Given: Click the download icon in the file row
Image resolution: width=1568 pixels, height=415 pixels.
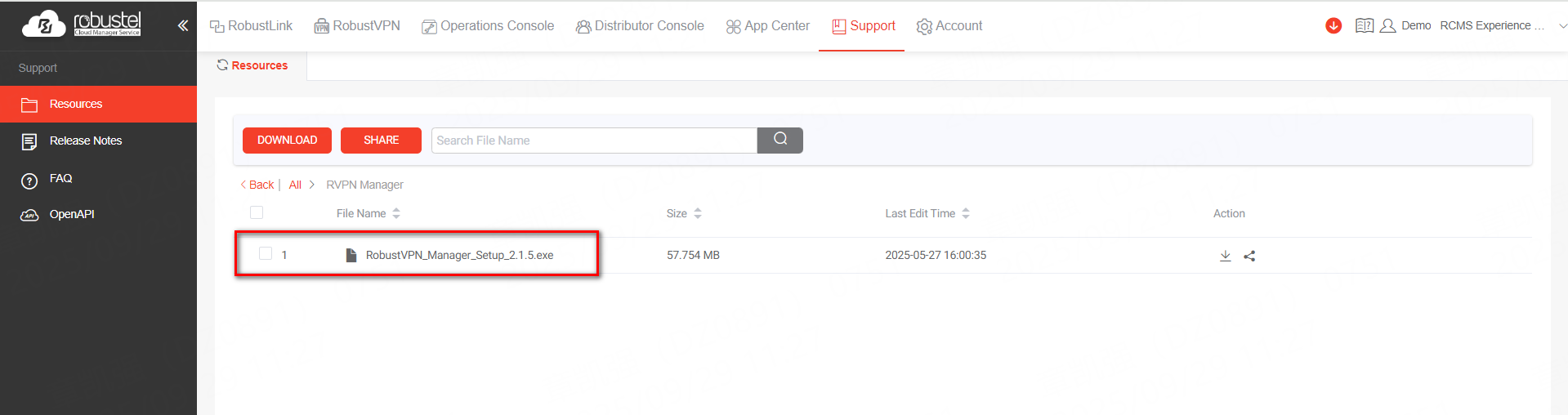Looking at the screenshot, I should tap(1225, 256).
